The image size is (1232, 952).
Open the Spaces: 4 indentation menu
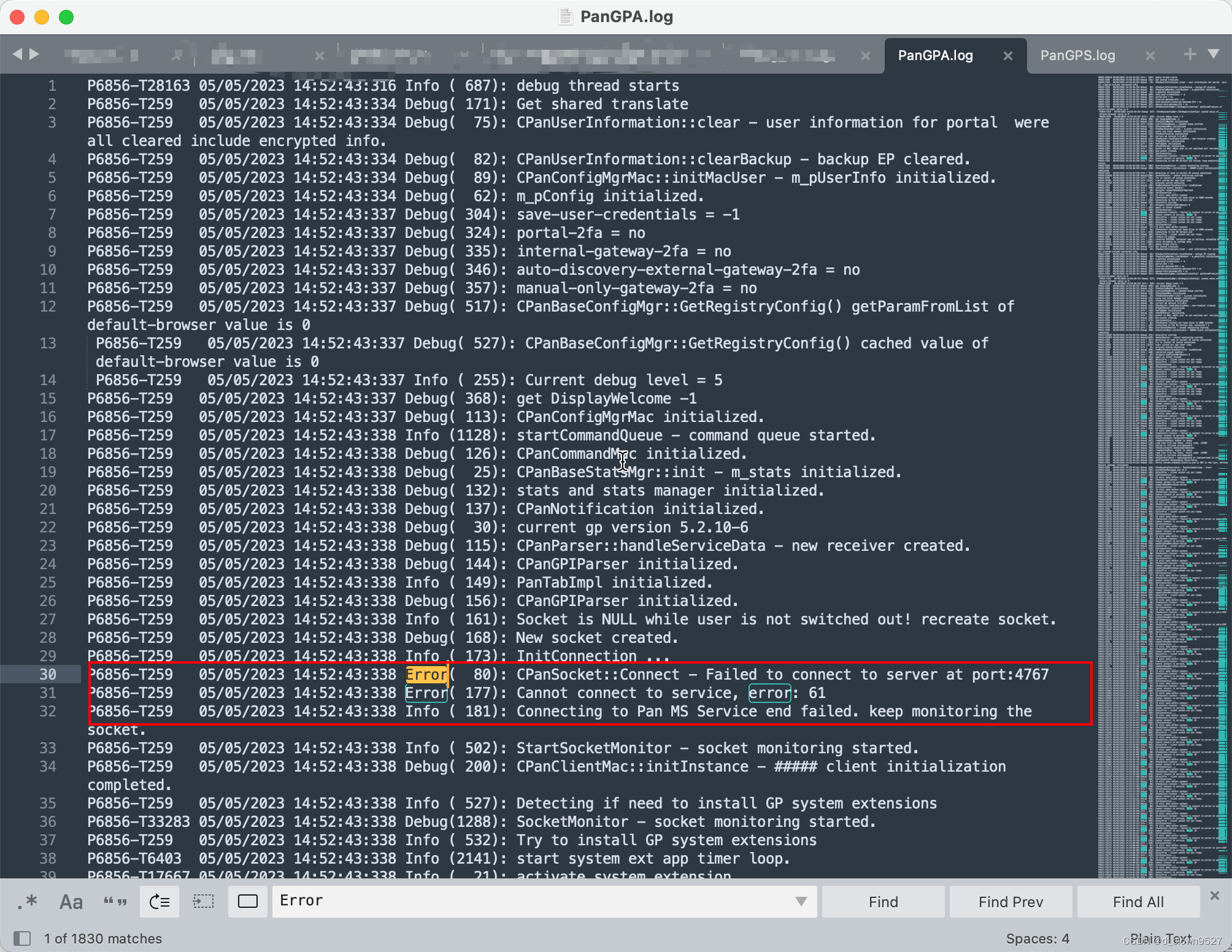click(1038, 939)
